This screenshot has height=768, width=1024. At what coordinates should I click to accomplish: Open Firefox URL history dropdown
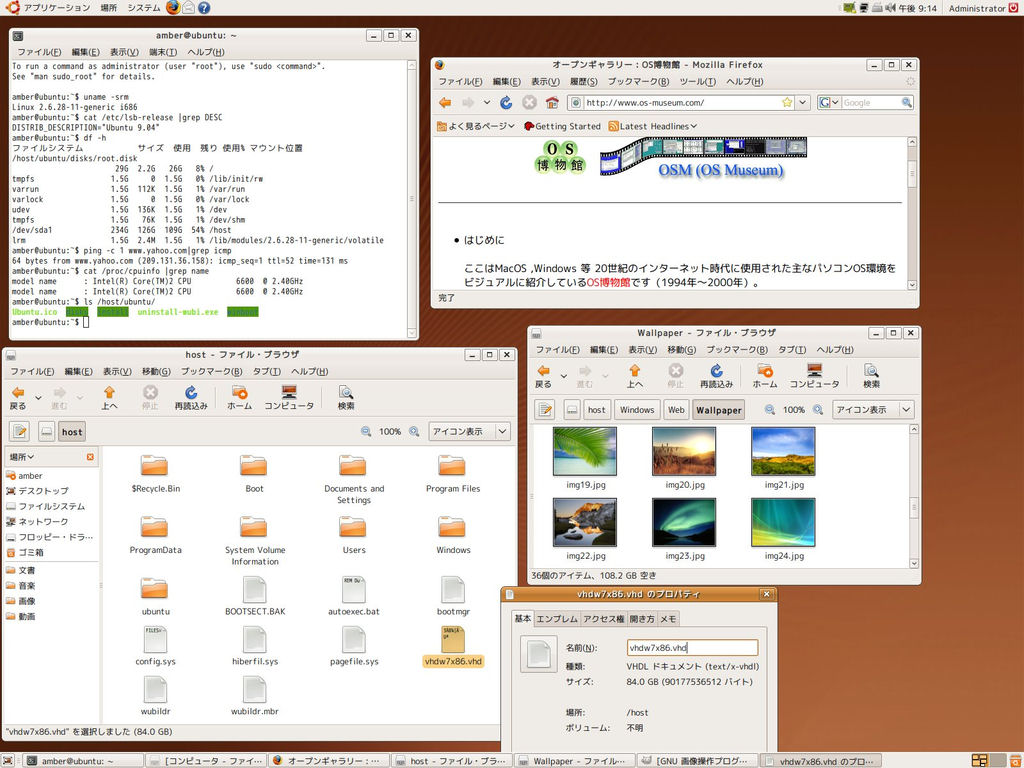[803, 103]
